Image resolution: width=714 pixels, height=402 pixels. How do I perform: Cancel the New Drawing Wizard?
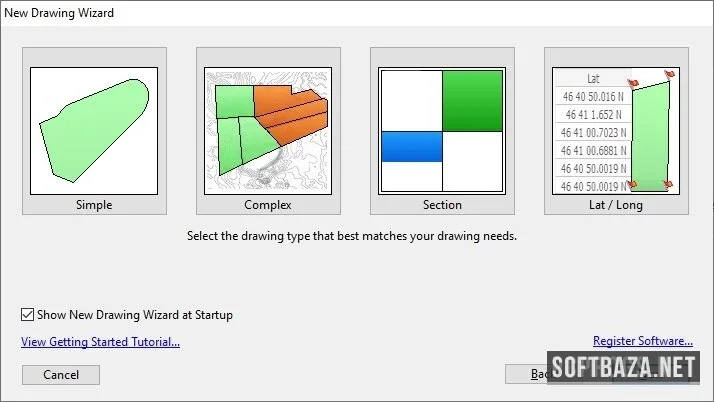pyautogui.click(x=61, y=375)
